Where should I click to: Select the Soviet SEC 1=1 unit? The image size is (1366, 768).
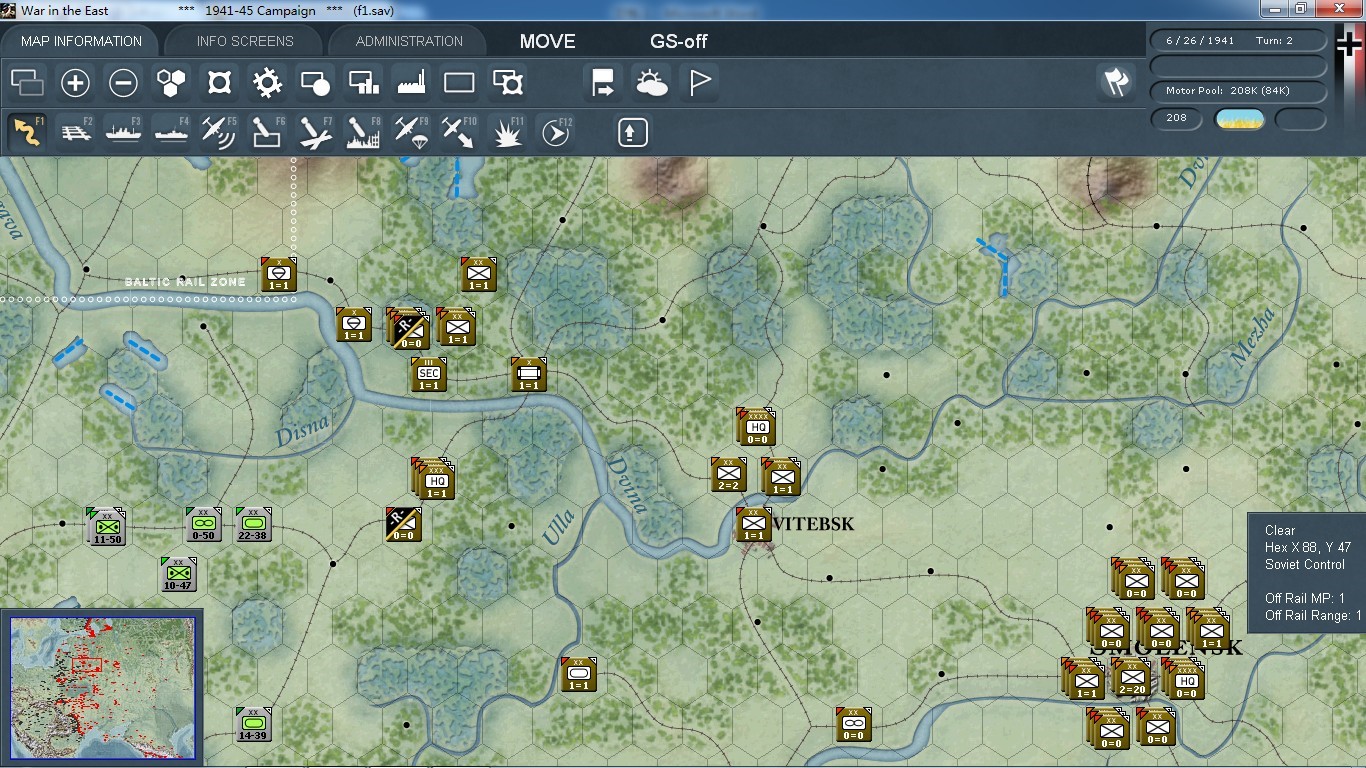point(429,374)
